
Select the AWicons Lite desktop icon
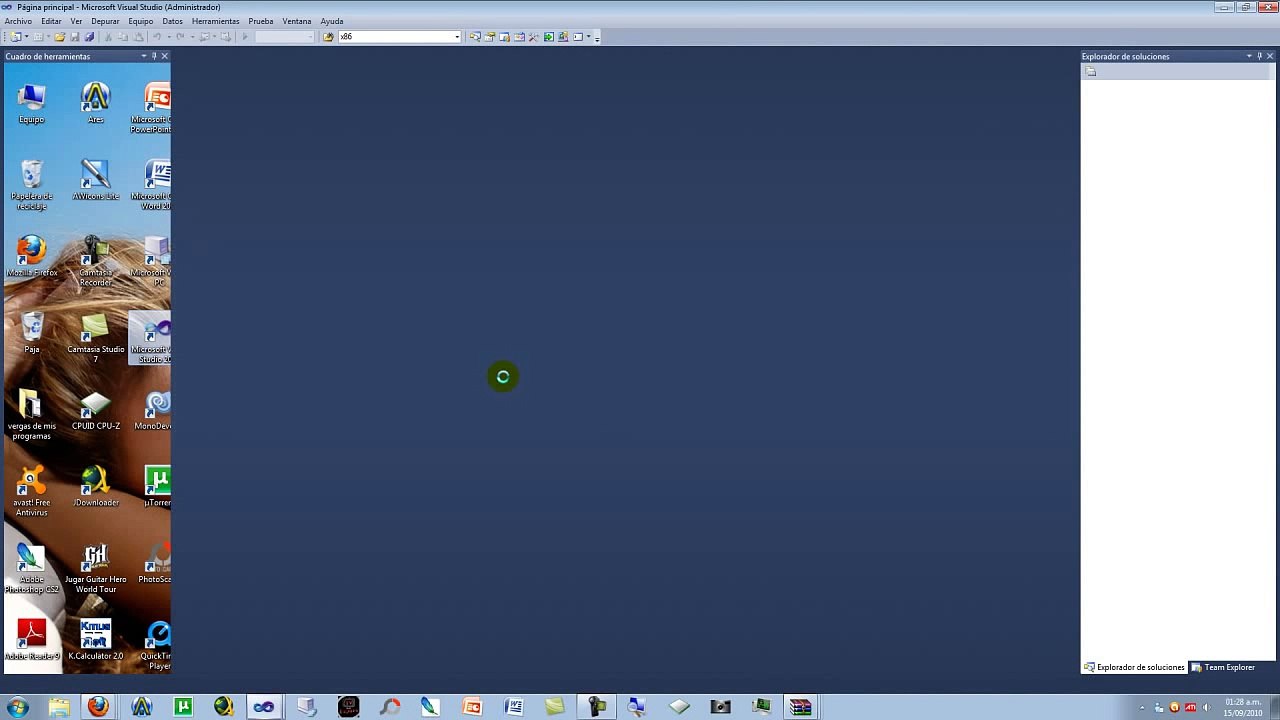pos(95,181)
